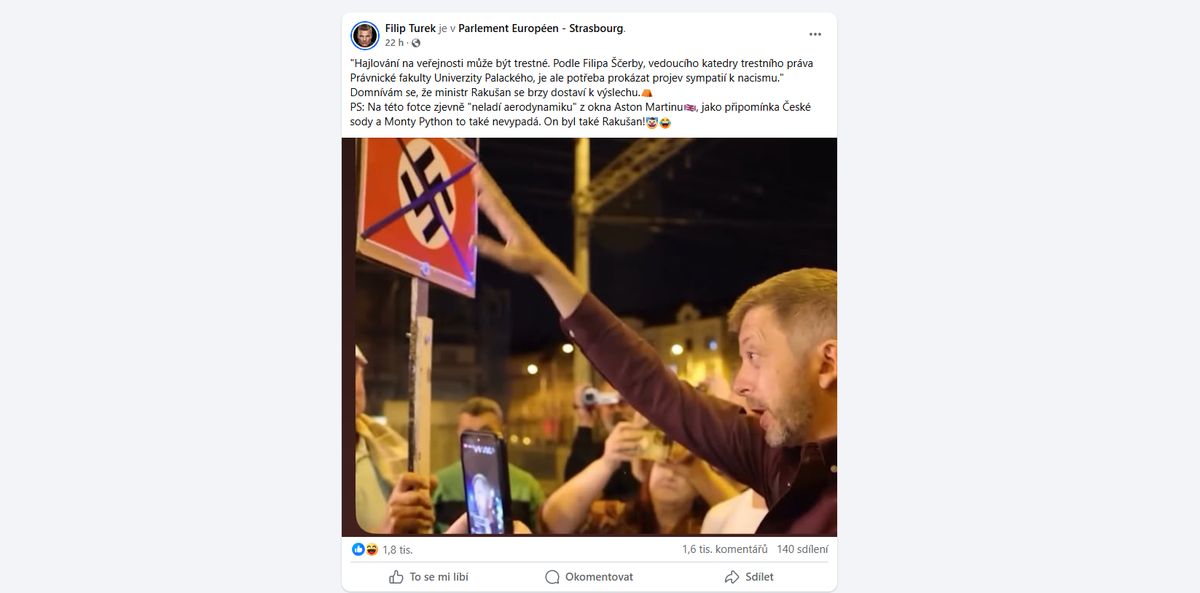Click the thumbs-up icon beside To se mi líbí
The width and height of the screenshot is (1200, 593).
397,577
